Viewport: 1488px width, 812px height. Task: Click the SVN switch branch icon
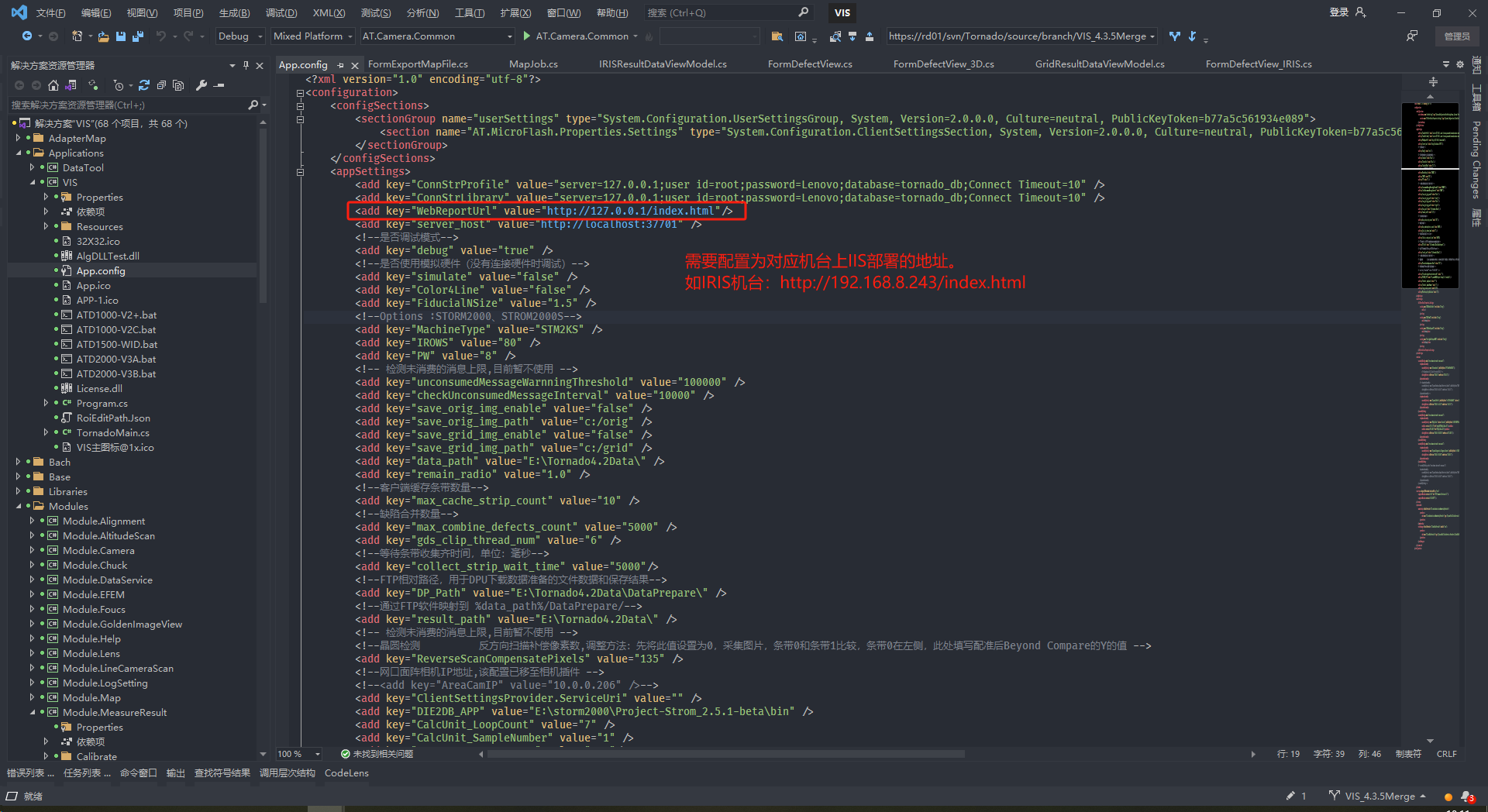click(x=1175, y=36)
